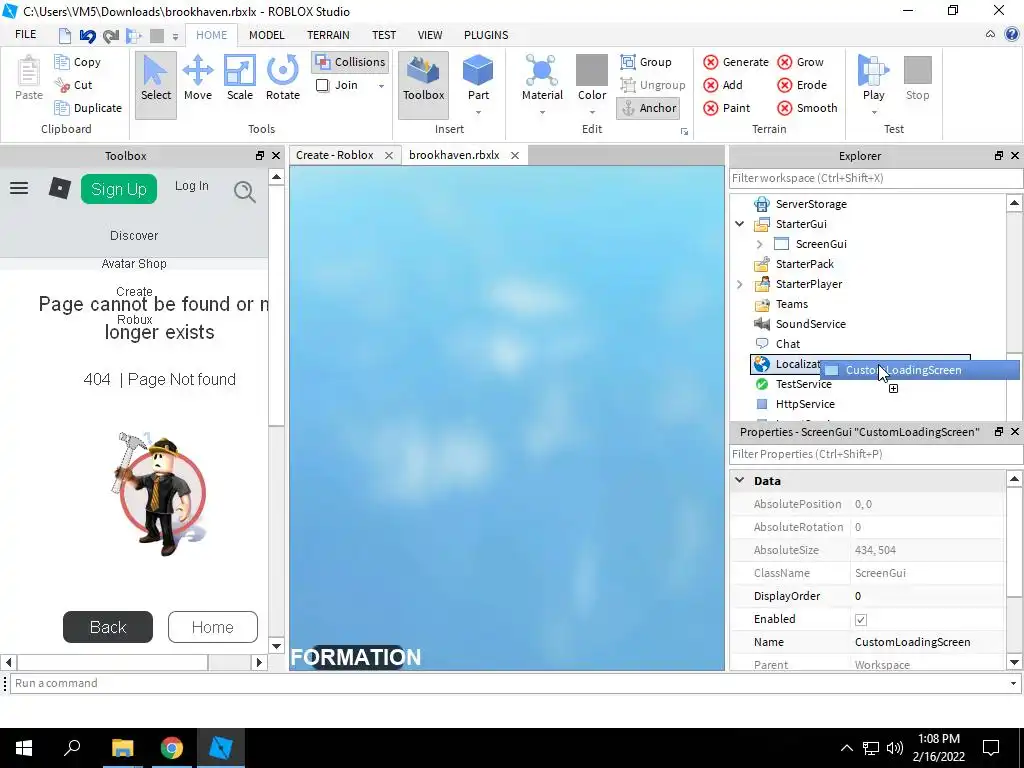1024x768 pixels.
Task: Click the Undo arrow in quick access
Action: click(88, 36)
